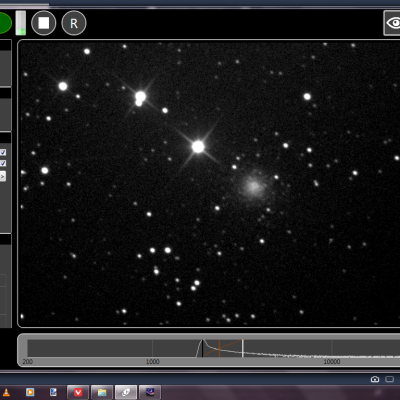This screenshot has height=400, width=400.
Task: Click the camera icon in status bar
Action: pos(375,379)
